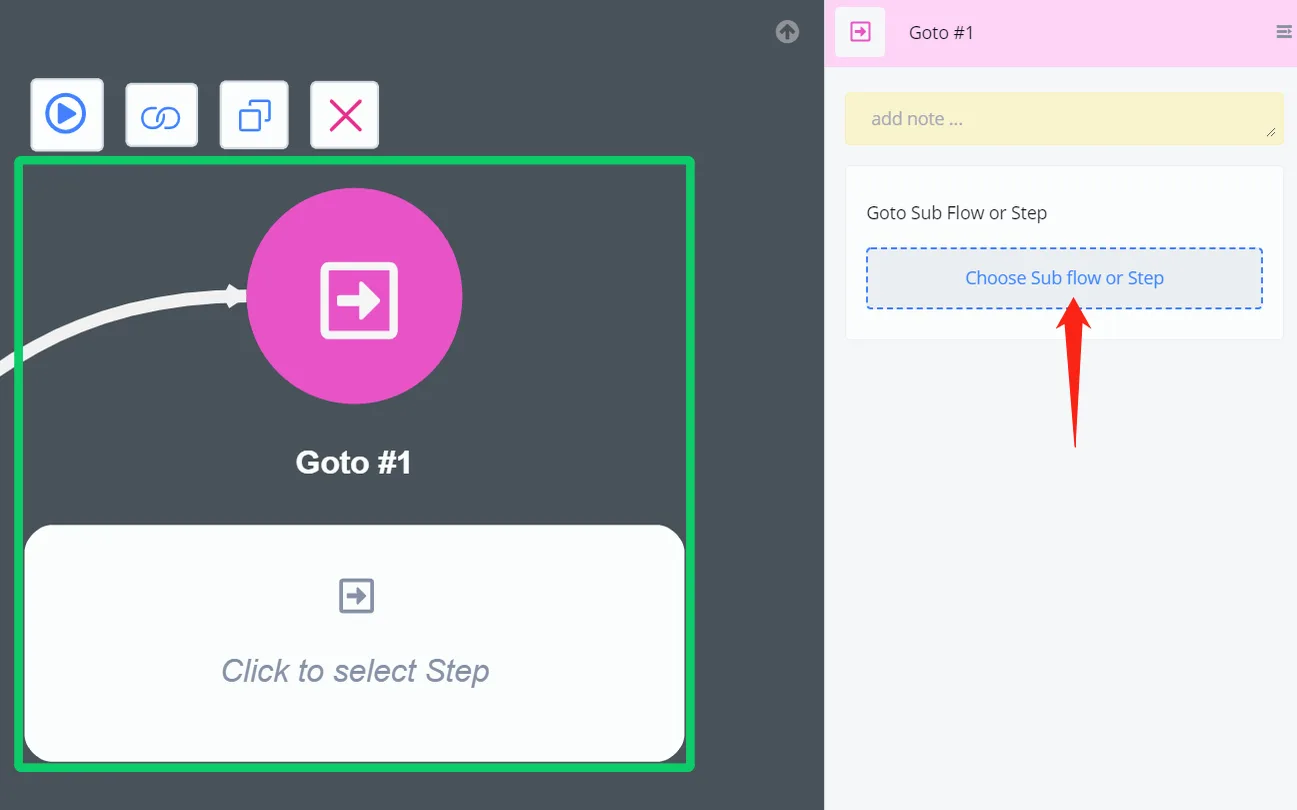Click the pink goto icon in panel header
Image resolution: width=1297 pixels, height=810 pixels.
pos(860,32)
